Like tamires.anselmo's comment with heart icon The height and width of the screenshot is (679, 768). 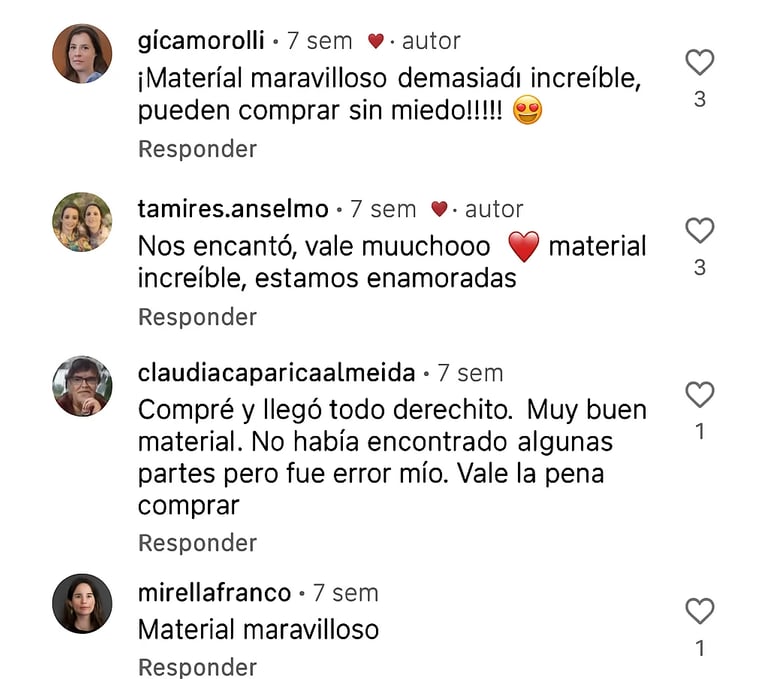pyautogui.click(x=699, y=231)
